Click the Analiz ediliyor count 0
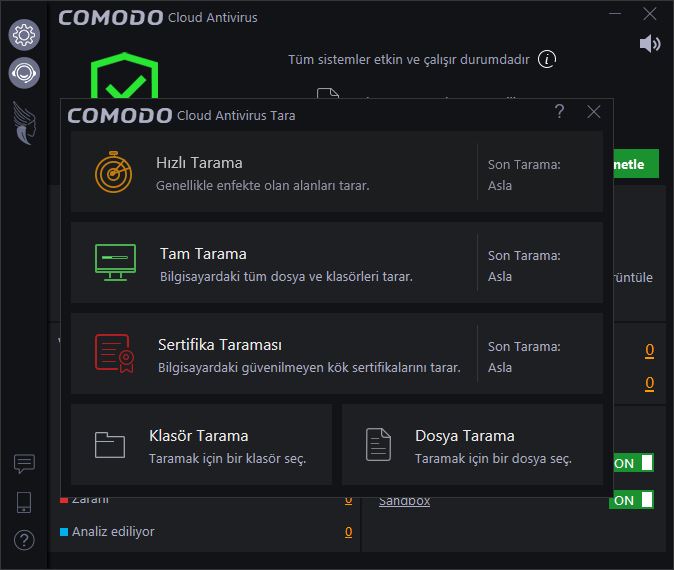Screen dimensions: 674x570 tap(349, 532)
